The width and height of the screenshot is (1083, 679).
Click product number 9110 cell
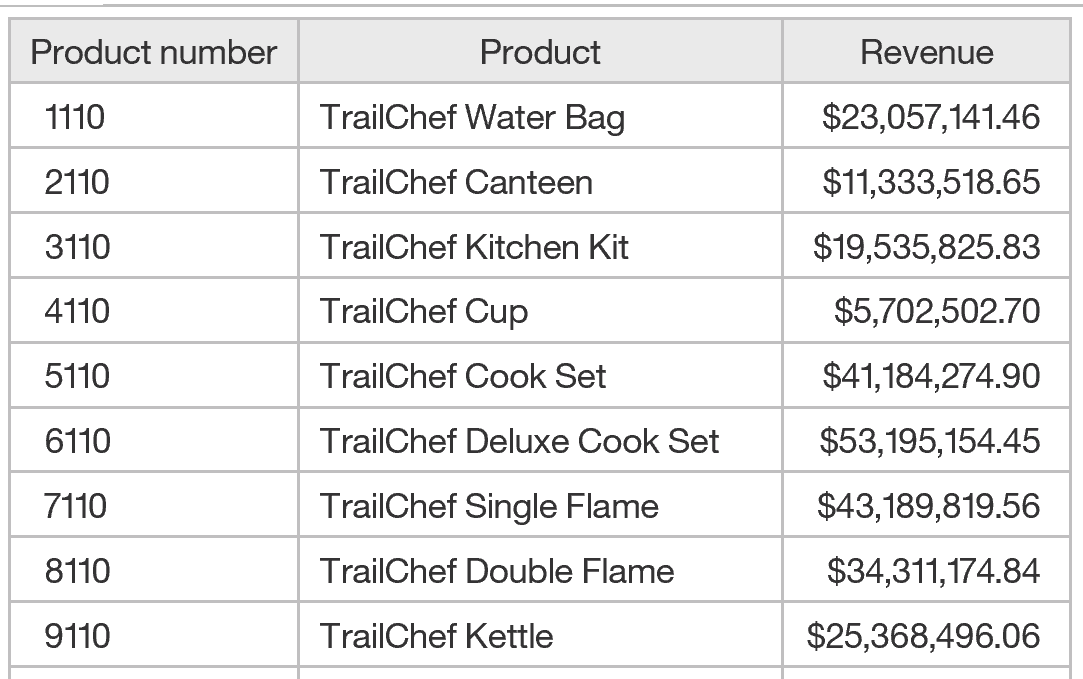point(154,635)
